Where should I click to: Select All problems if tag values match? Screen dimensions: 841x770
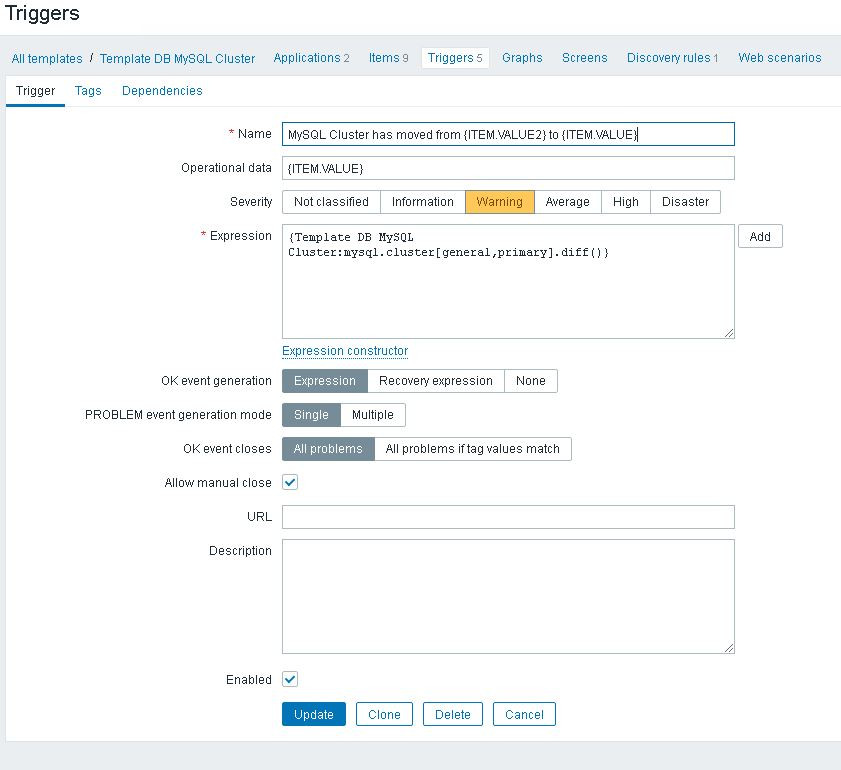(473, 449)
